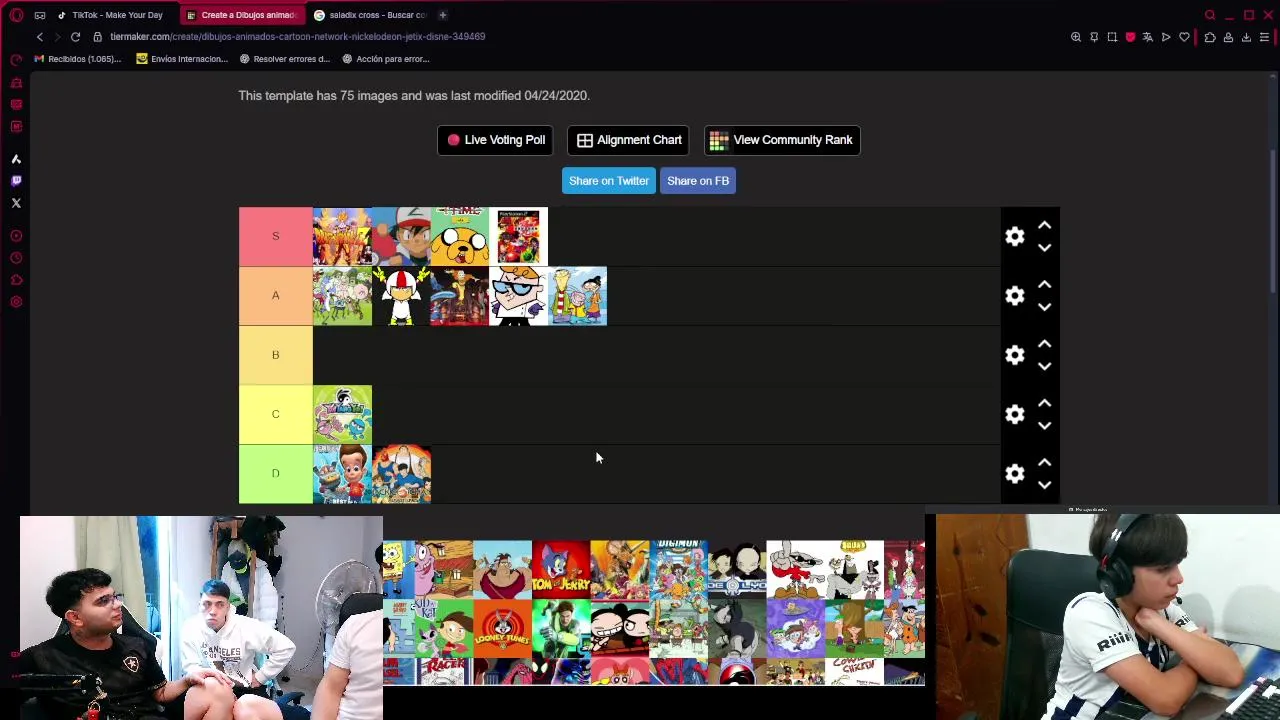The image size is (1280, 720).
Task: Open the Envíos Internacion... bookmark
Action: (x=182, y=59)
